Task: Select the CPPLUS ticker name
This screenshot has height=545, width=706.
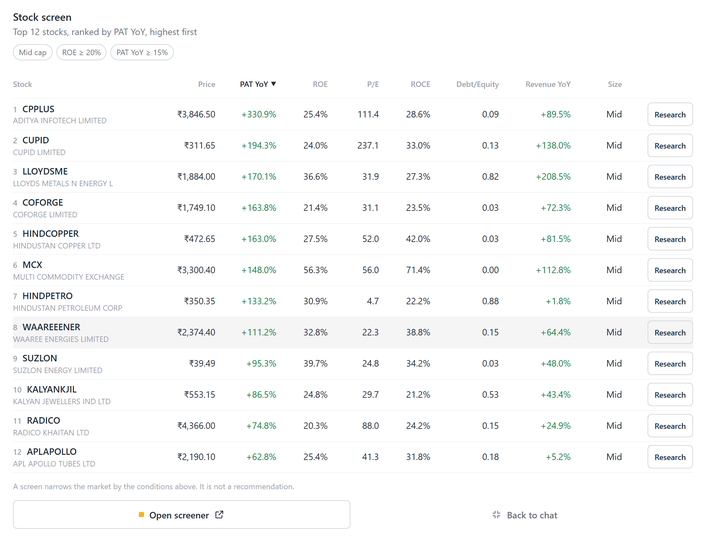Action: 38,109
